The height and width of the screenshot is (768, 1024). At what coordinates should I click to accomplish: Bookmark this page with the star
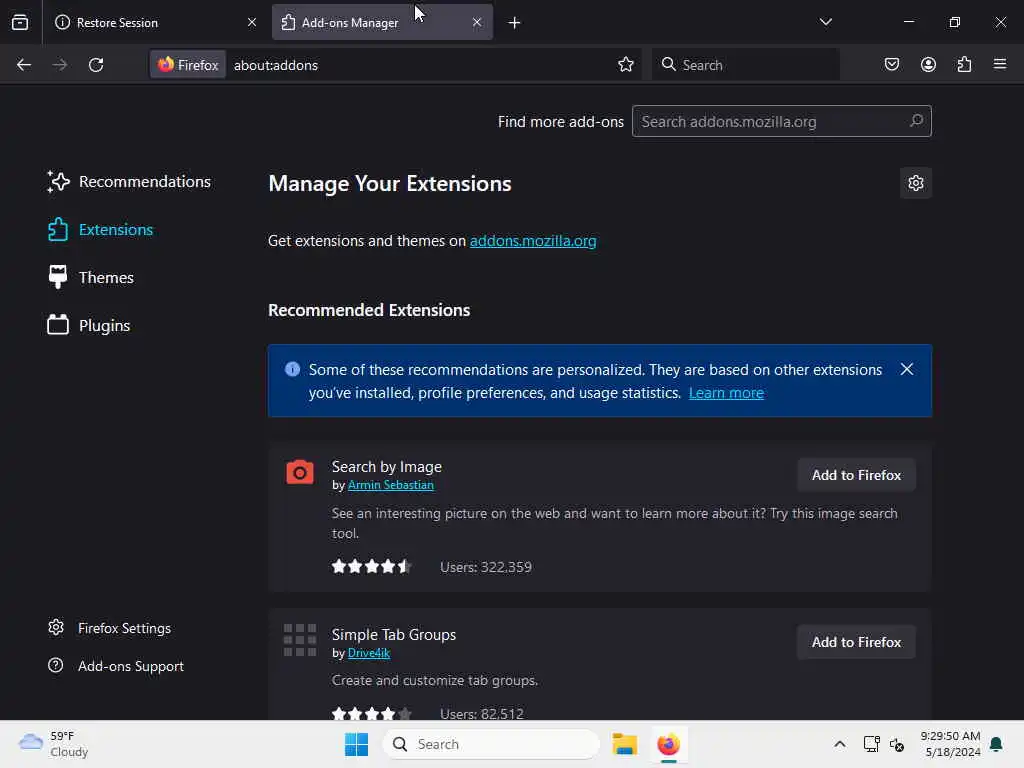click(626, 65)
